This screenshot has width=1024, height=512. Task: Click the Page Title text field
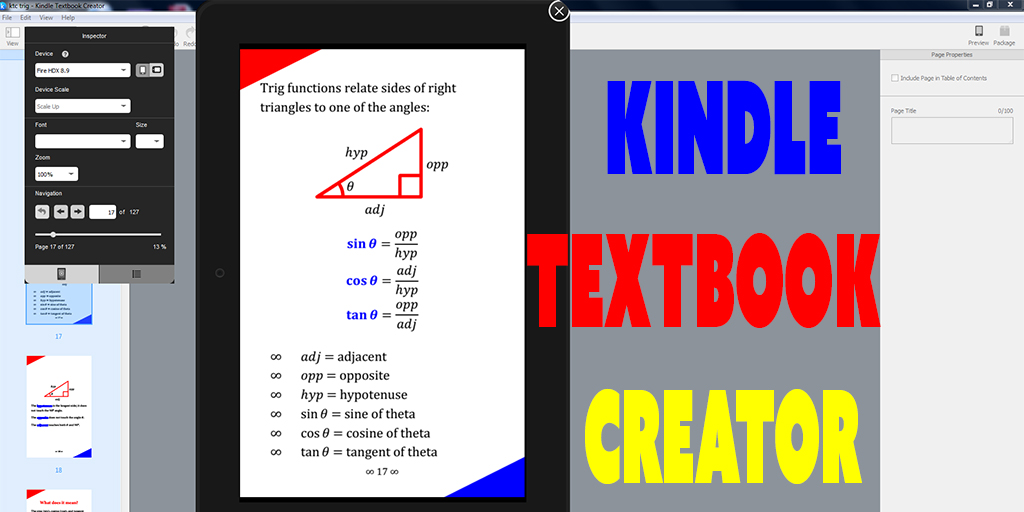point(951,130)
